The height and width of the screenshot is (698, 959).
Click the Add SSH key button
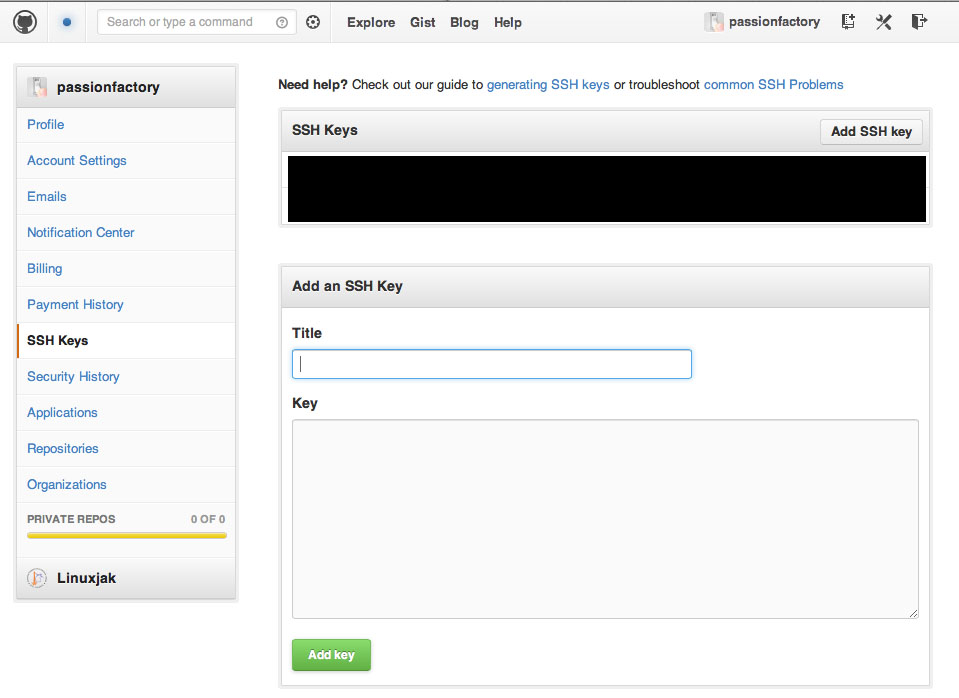click(871, 132)
